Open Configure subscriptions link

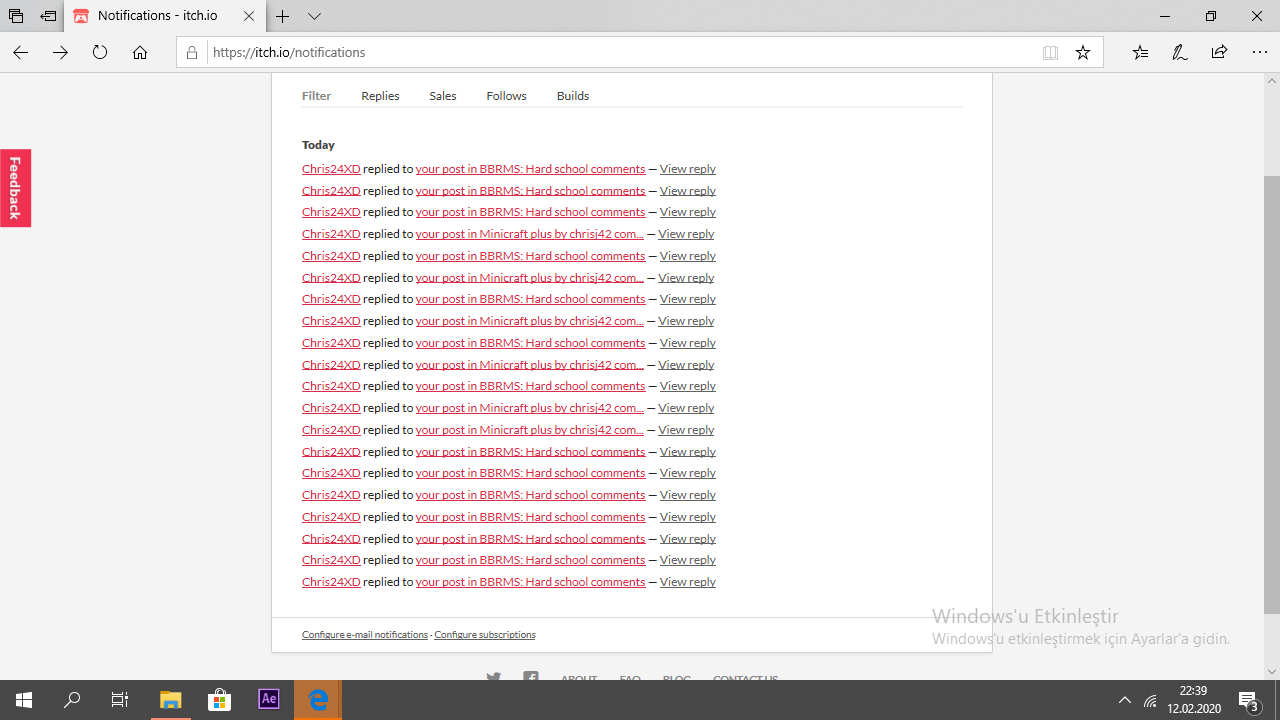point(485,635)
